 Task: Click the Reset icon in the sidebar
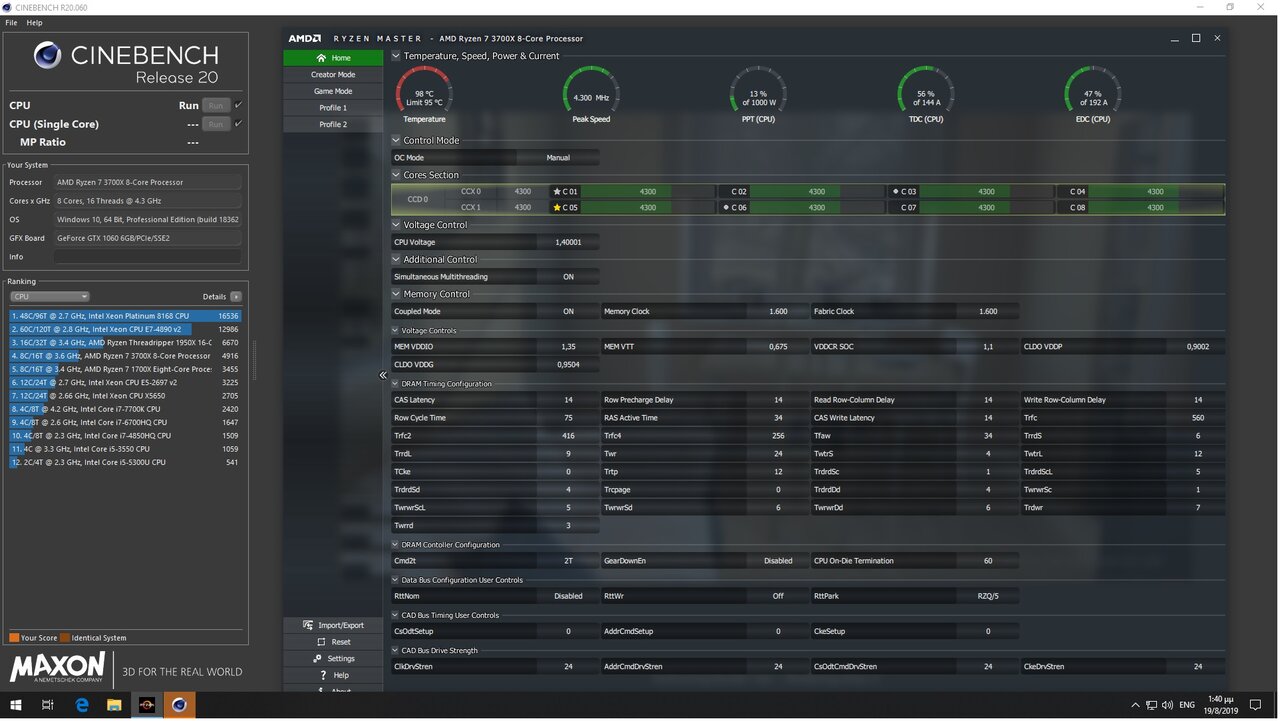click(x=320, y=642)
